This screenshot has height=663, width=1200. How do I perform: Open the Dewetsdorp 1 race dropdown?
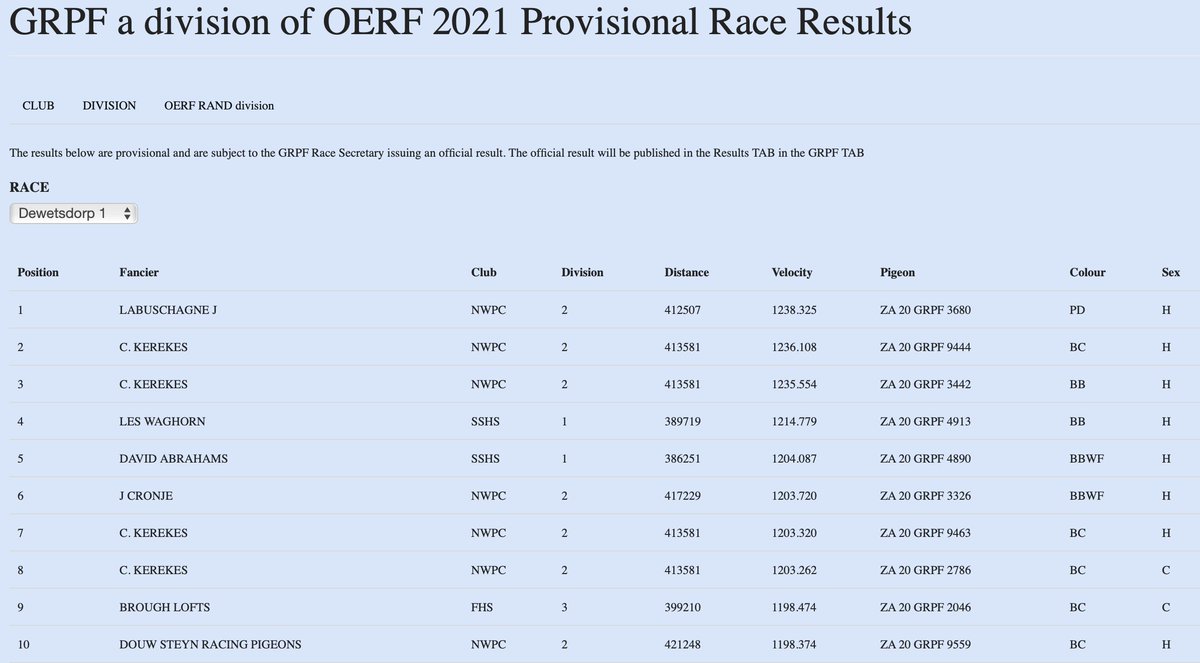[73, 213]
